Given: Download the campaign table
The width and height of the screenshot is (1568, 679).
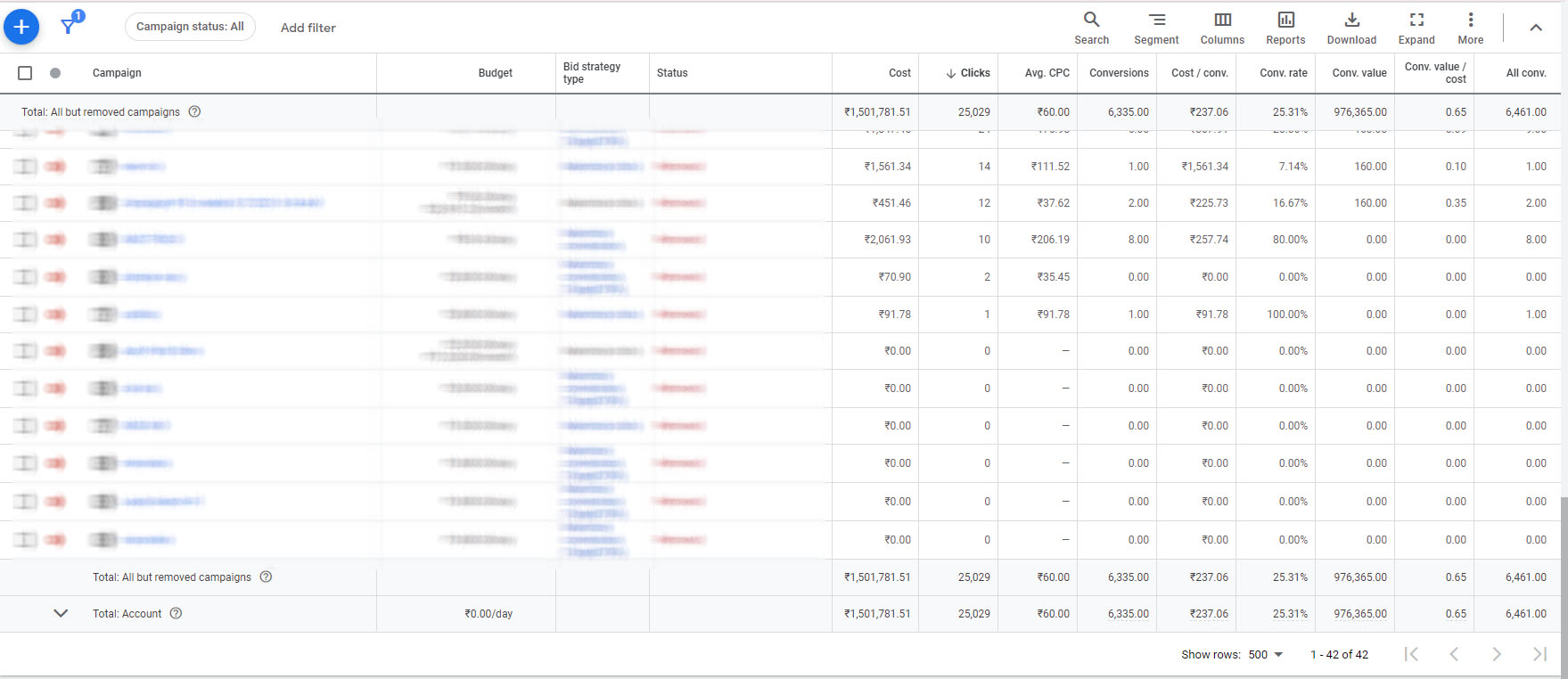Looking at the screenshot, I should pyautogui.click(x=1351, y=28).
